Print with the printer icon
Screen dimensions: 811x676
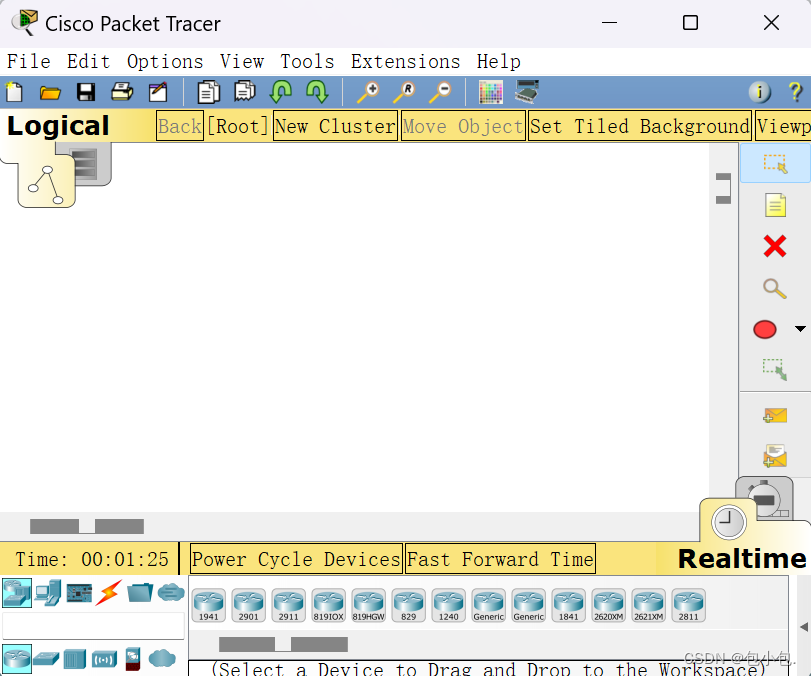point(122,92)
